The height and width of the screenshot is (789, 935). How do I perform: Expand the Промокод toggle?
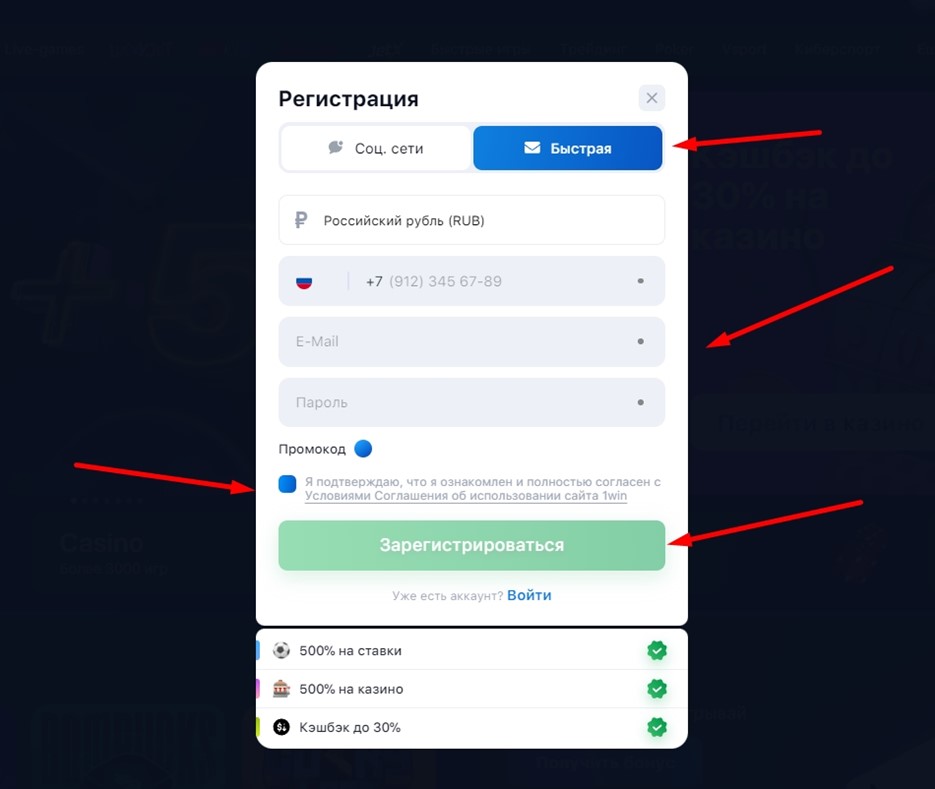(x=363, y=448)
